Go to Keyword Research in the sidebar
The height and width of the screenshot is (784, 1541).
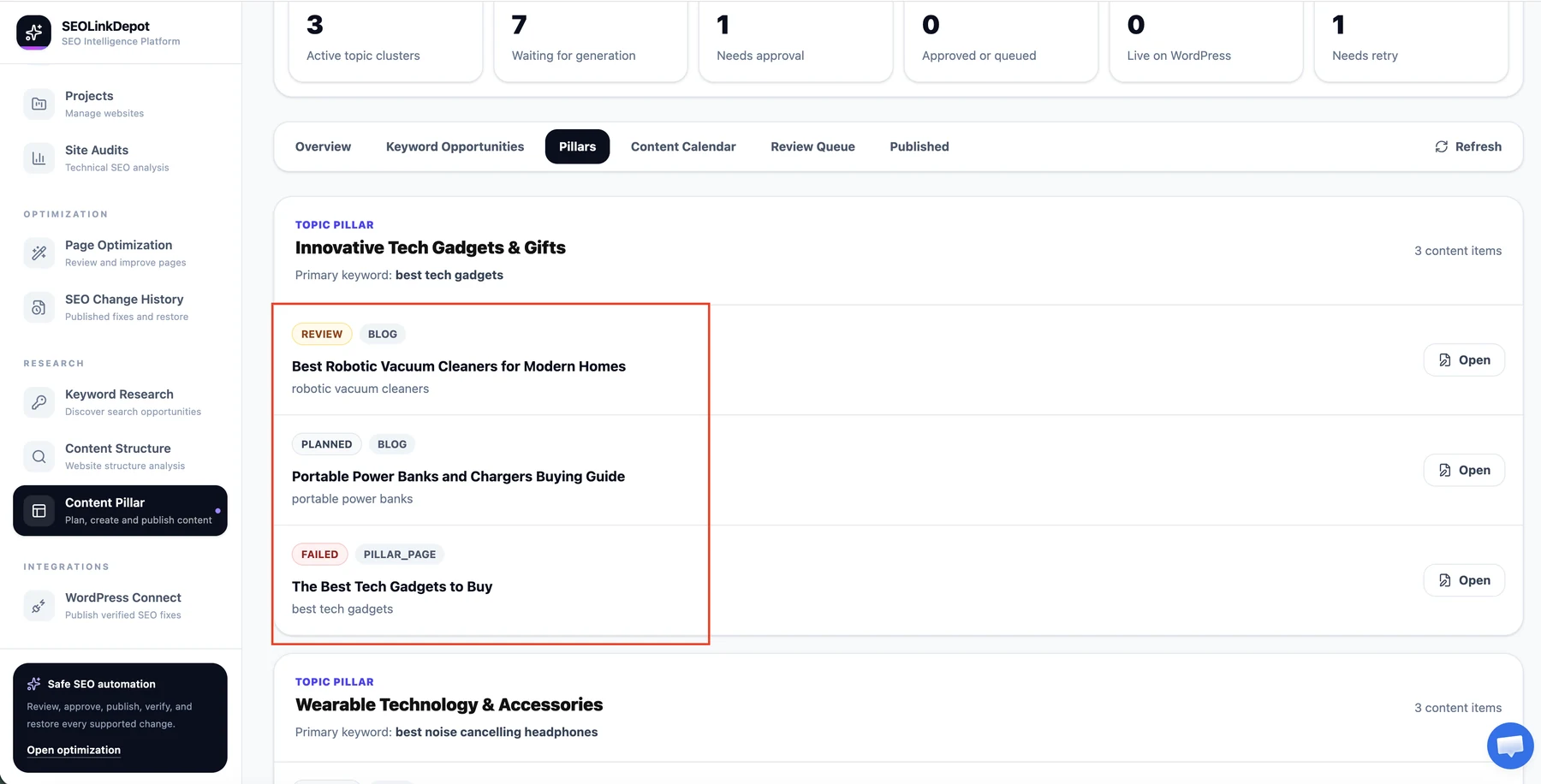(x=120, y=402)
